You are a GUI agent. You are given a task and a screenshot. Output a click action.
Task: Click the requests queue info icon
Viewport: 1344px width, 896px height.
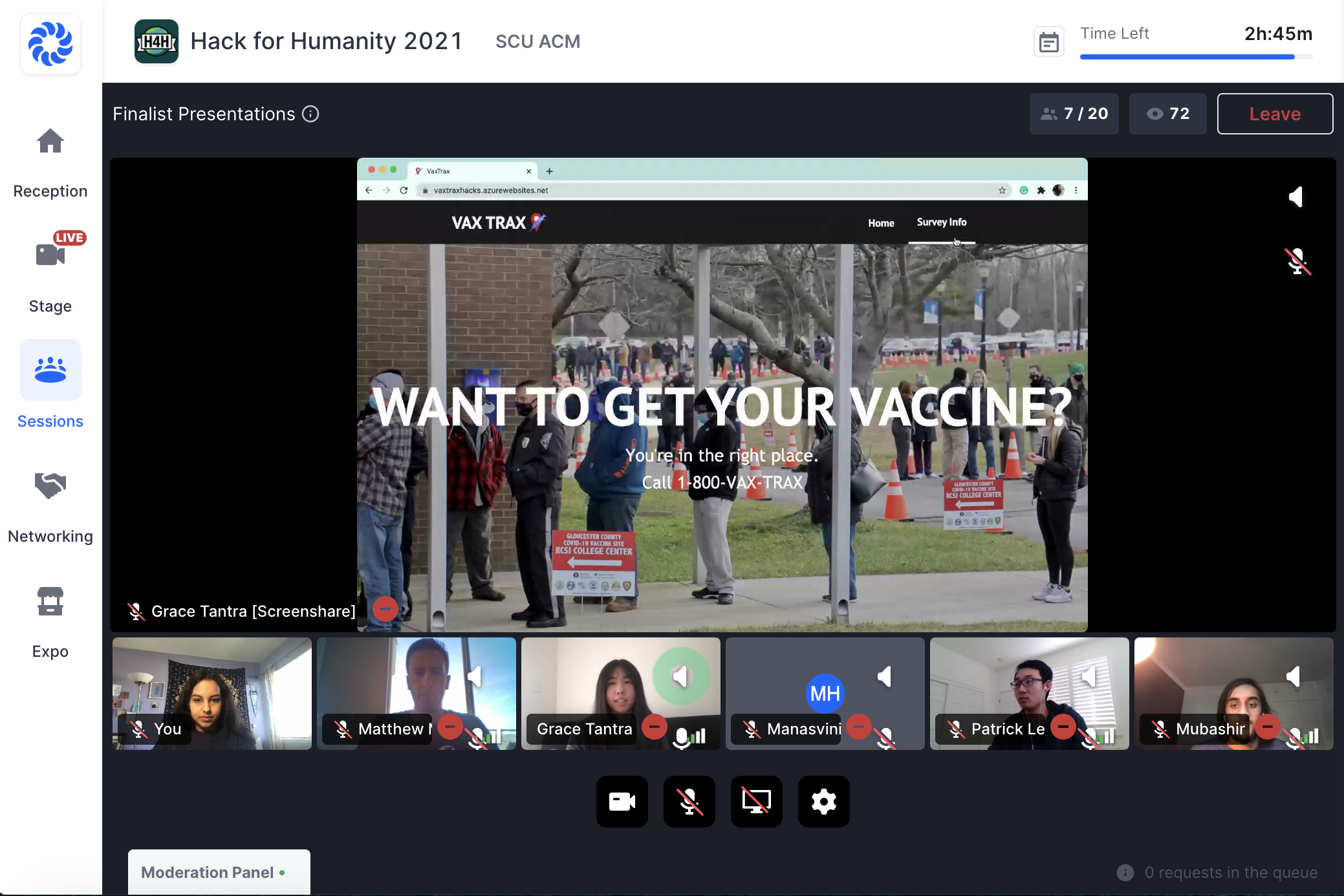click(1125, 873)
